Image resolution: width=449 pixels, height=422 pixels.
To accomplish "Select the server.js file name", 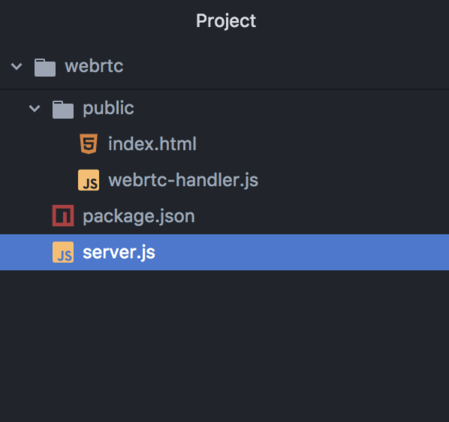I will [x=119, y=252].
